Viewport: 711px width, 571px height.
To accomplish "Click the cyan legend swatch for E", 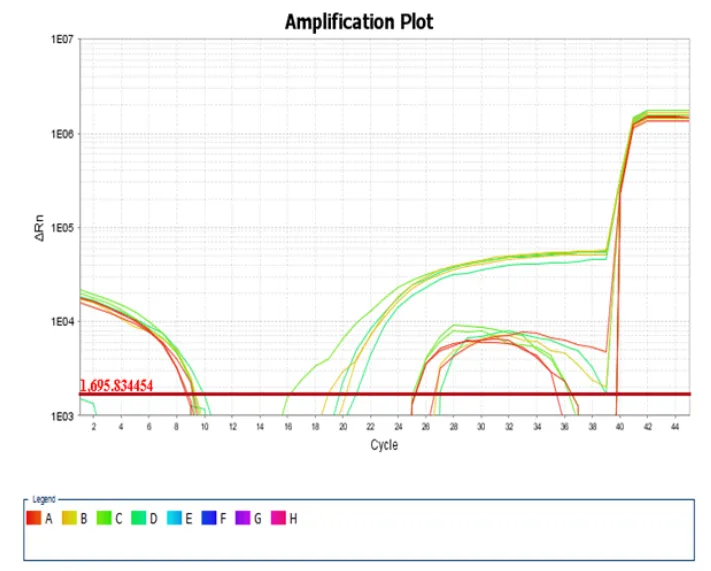I will click(x=175, y=518).
